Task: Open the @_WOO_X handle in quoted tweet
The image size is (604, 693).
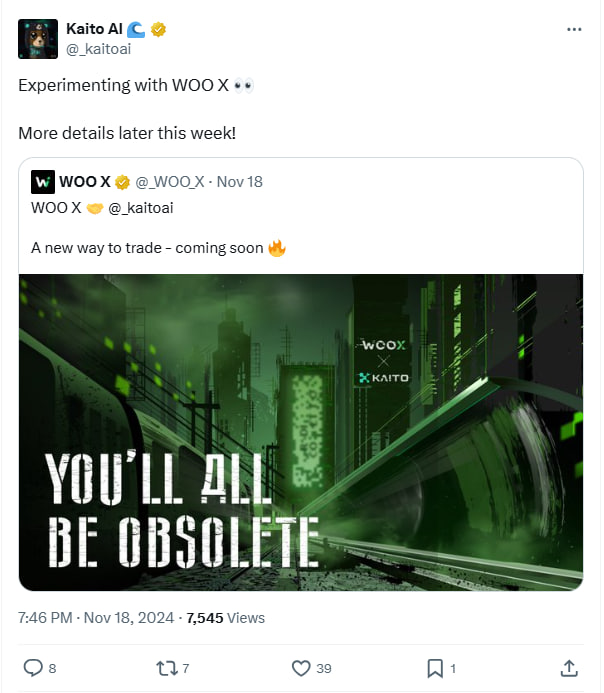Action: tap(170, 182)
